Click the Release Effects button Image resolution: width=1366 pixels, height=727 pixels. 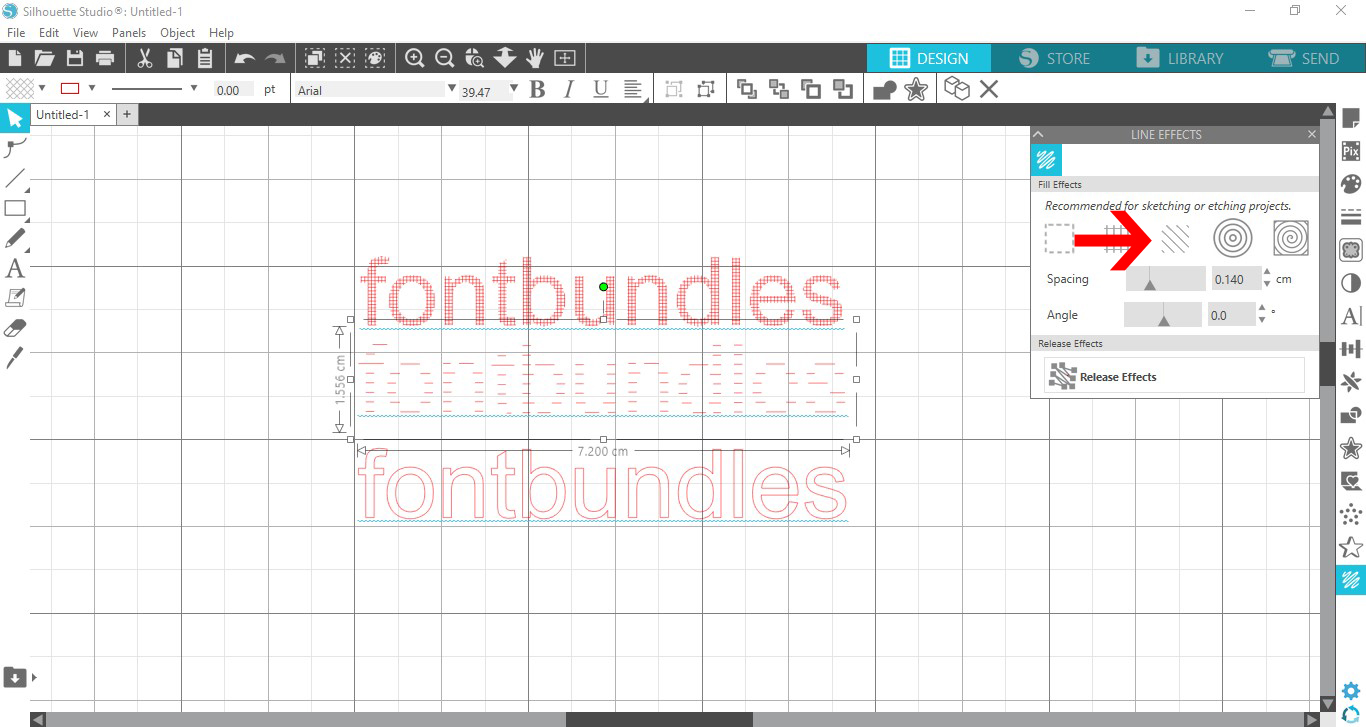pos(1174,376)
